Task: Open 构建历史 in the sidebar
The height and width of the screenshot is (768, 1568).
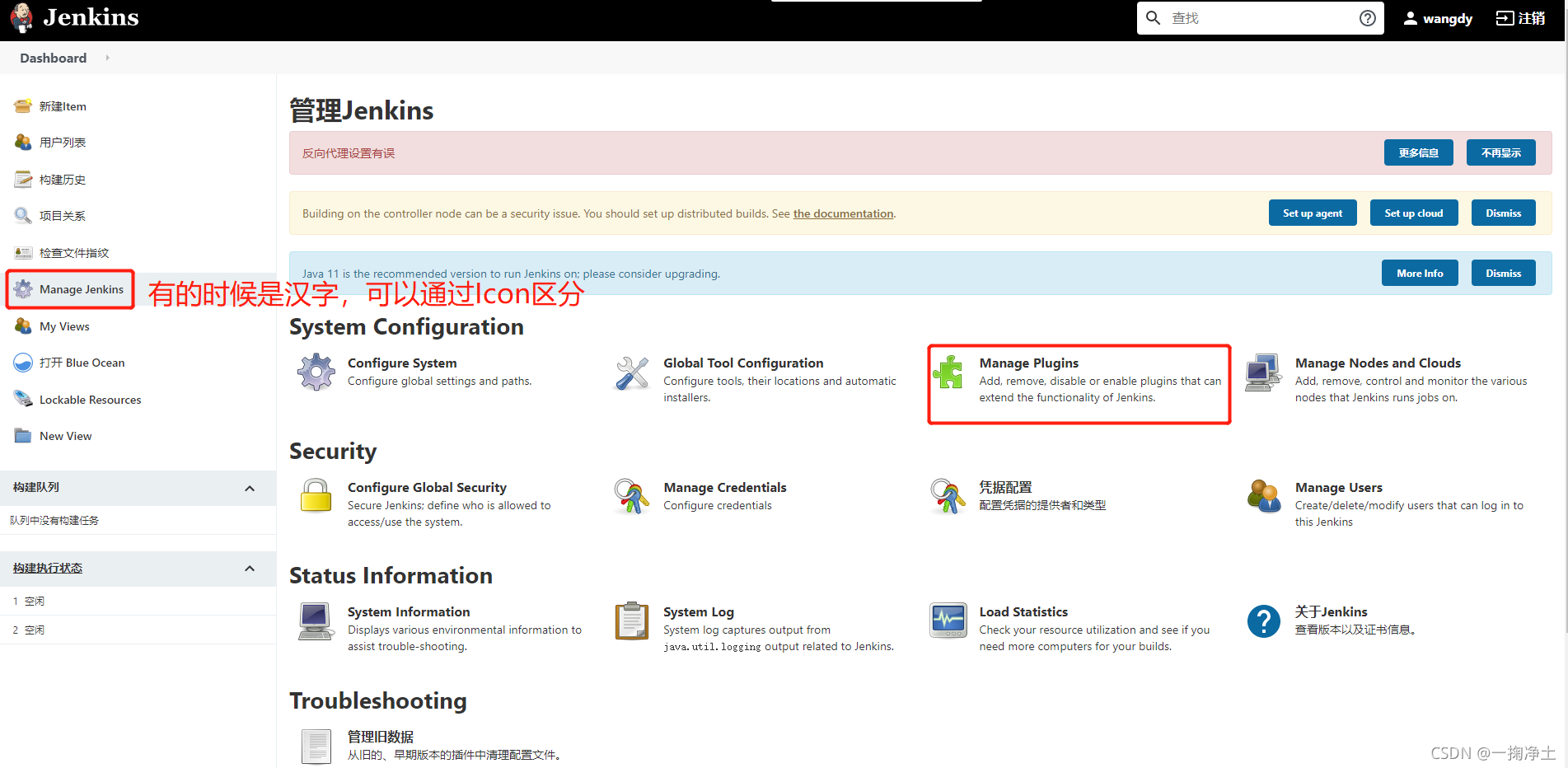Action: tap(63, 179)
